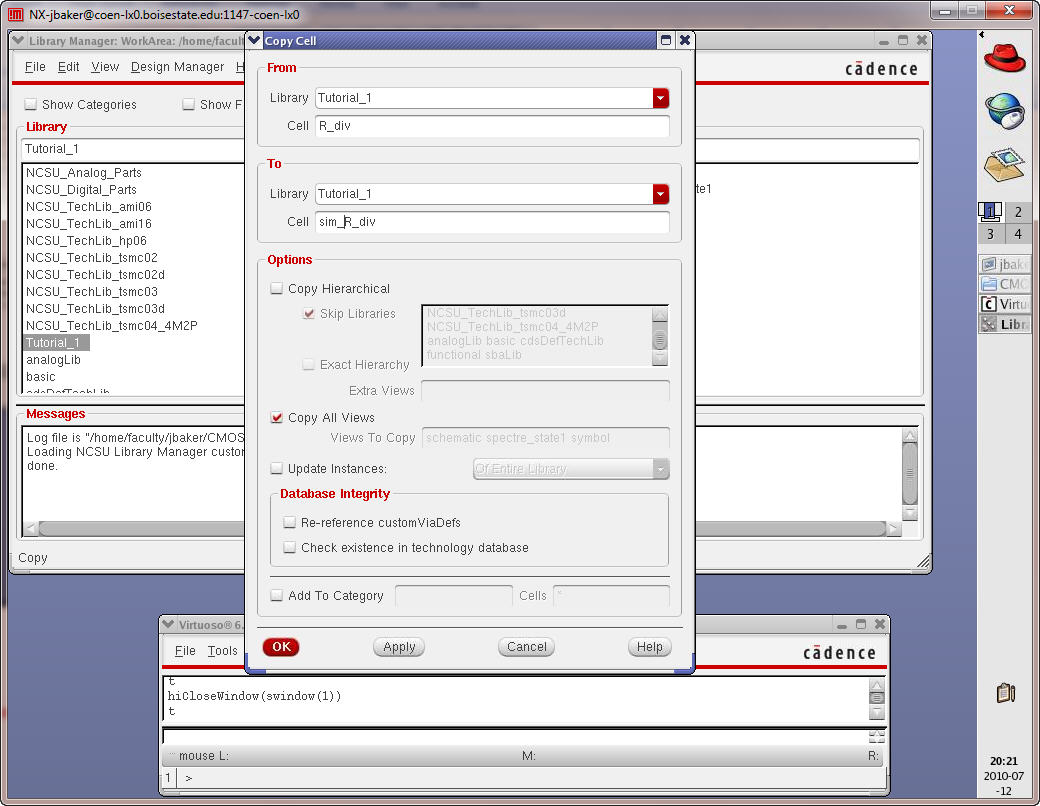Viewport: 1040px width, 806px height.
Task: Click the Cancel button in Copy Cell
Action: coord(526,647)
